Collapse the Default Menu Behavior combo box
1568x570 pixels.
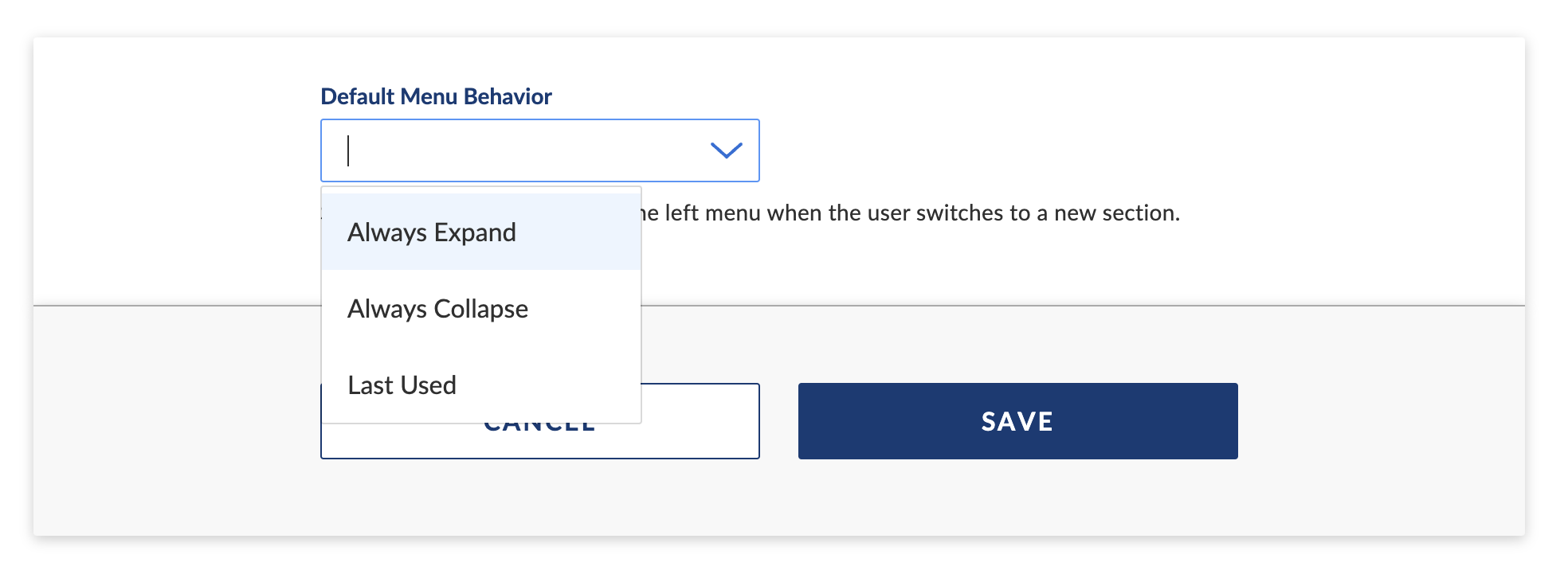[x=726, y=150]
